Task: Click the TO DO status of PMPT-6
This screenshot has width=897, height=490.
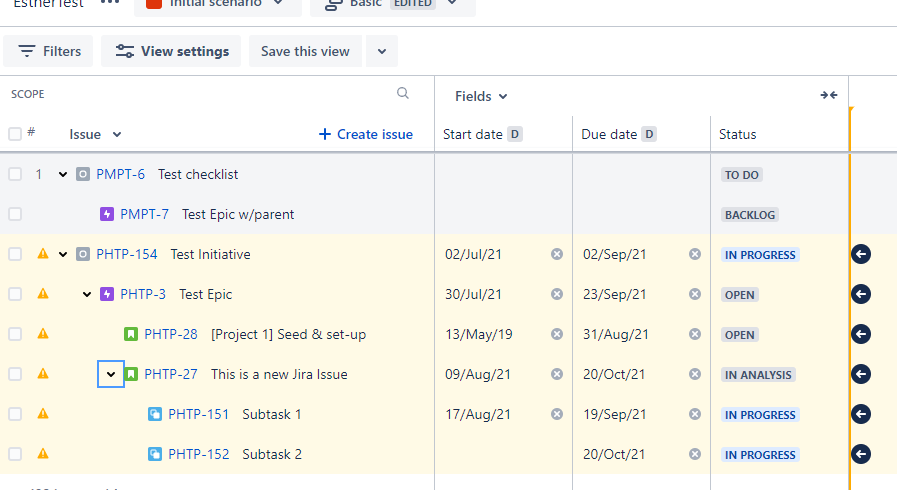Action: click(x=742, y=175)
